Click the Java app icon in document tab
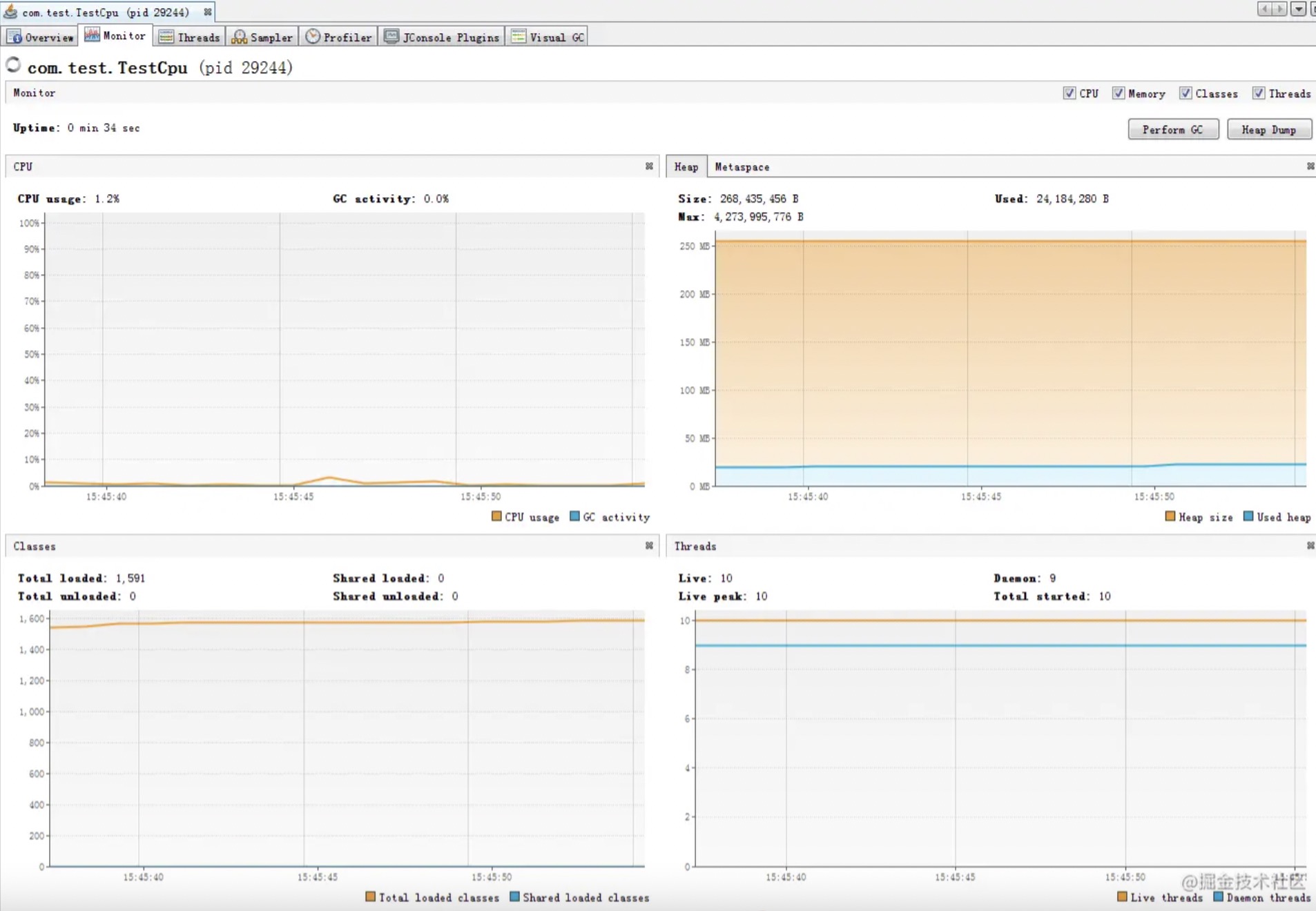Screen dimensions: 1316x911 click(x=10, y=11)
